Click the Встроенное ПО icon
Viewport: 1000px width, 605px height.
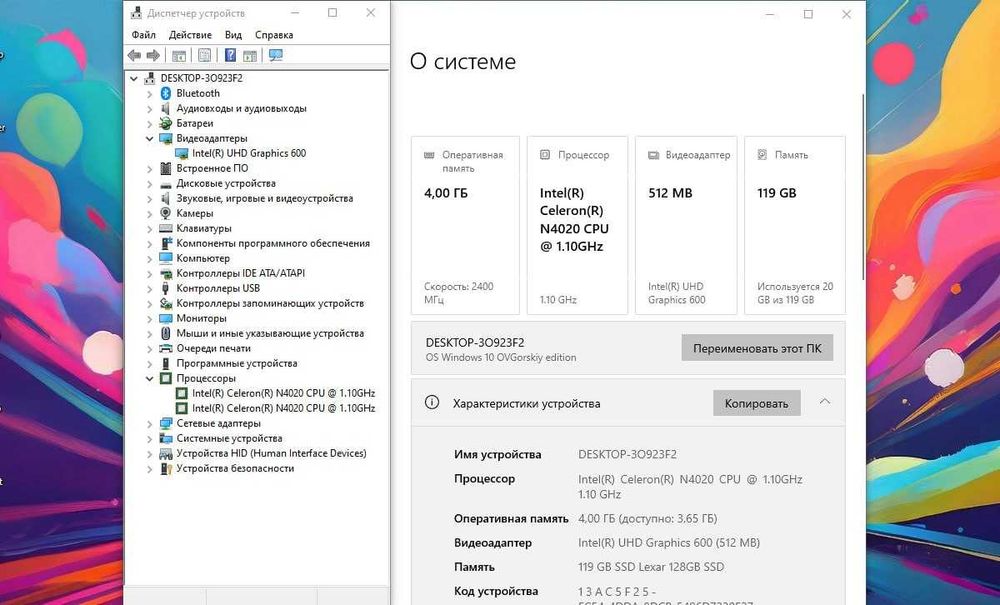pyautogui.click(x=166, y=168)
